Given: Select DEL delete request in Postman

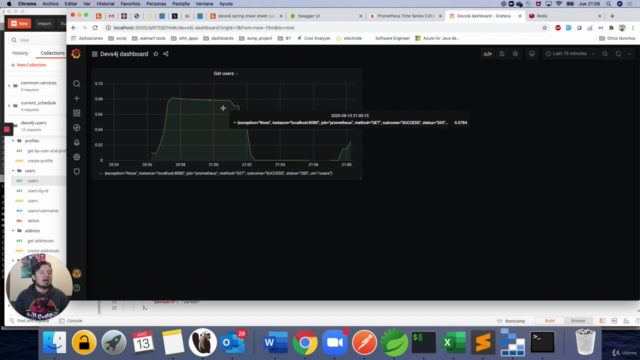Looking at the screenshot, I should [33, 221].
